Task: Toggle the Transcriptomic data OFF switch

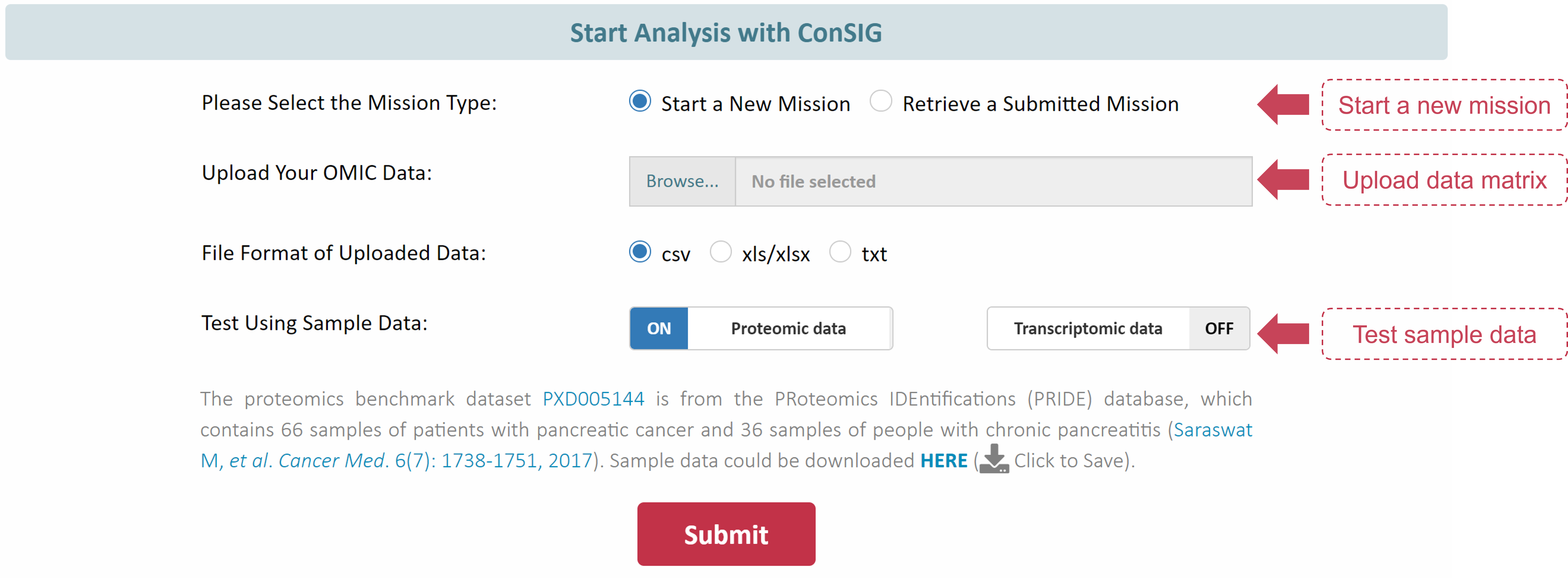Action: 1118,329
